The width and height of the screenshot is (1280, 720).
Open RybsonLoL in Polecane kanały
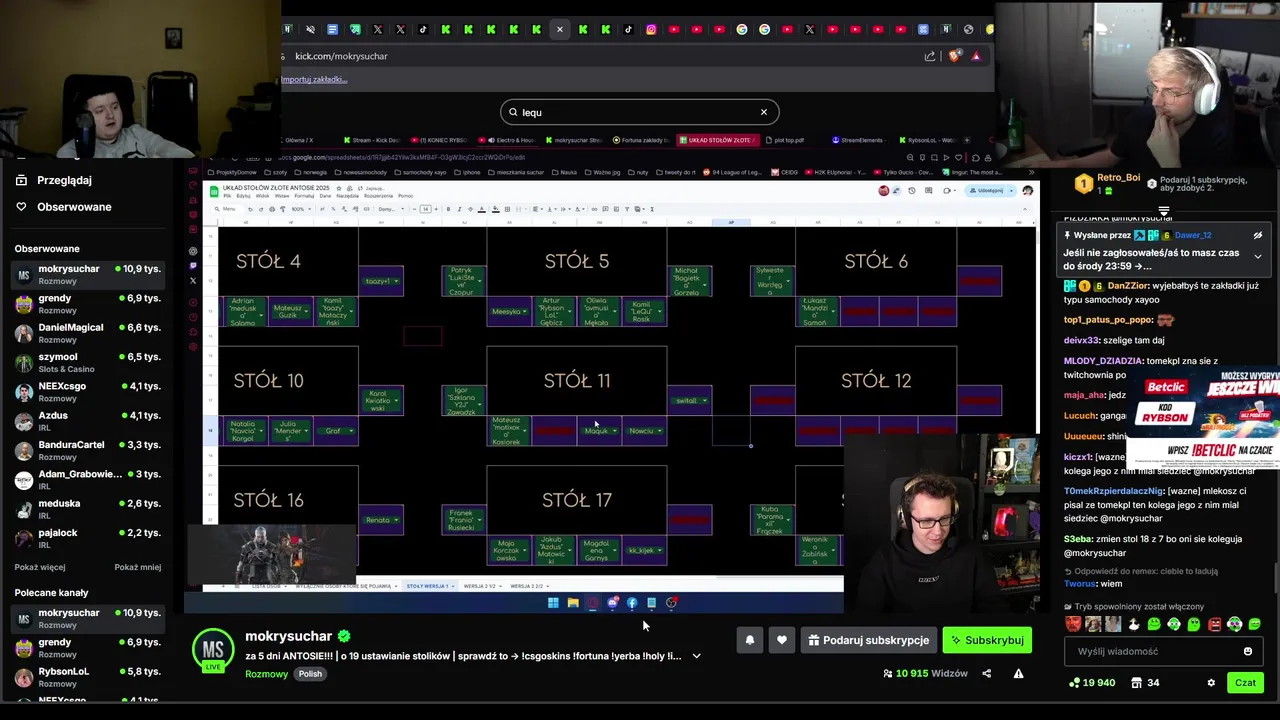pos(88,677)
